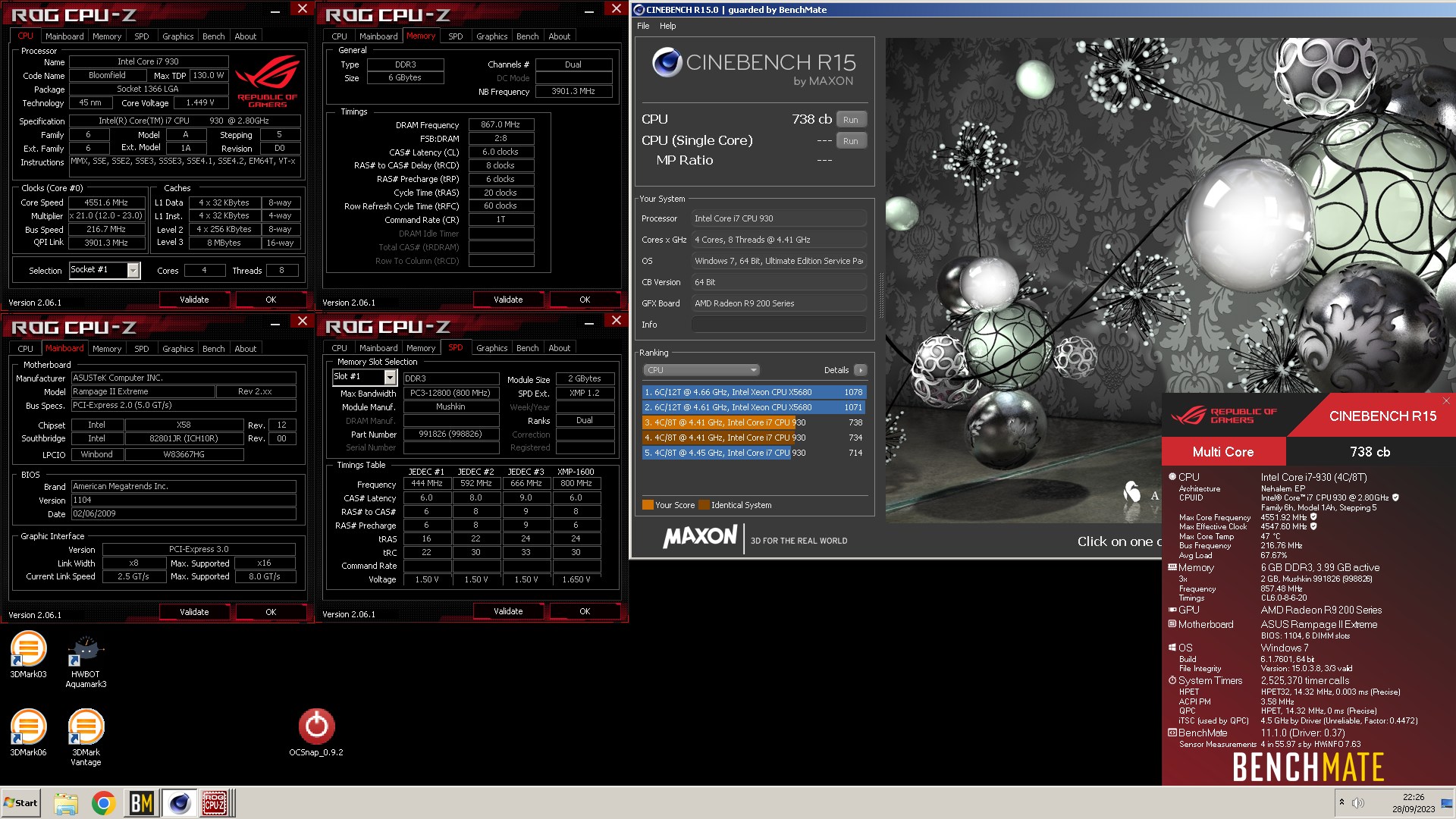This screenshot has height=819, width=1456.
Task: Open the Ranking CPU dropdown in Cinebench
Action: [701, 370]
